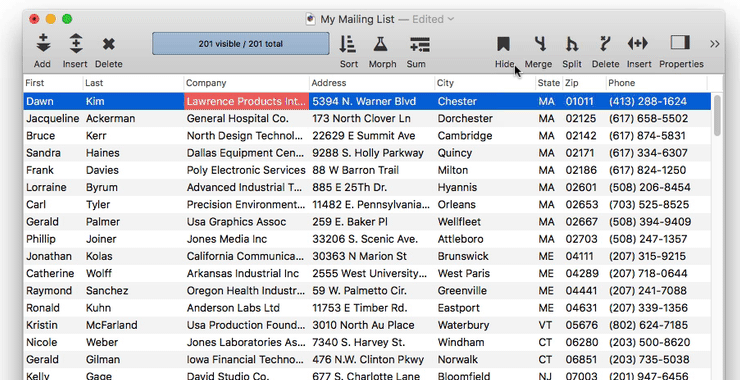Image resolution: width=740 pixels, height=380 pixels.
Task: Click the 201 visible / 201 total indicator
Action: click(x=241, y=43)
